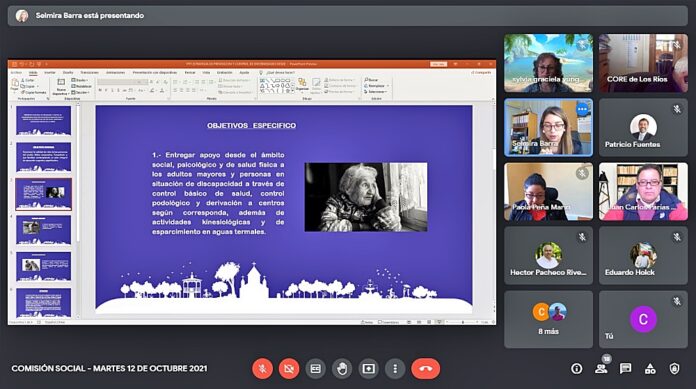Click the Eduardo Holck participant tile

tap(643, 255)
